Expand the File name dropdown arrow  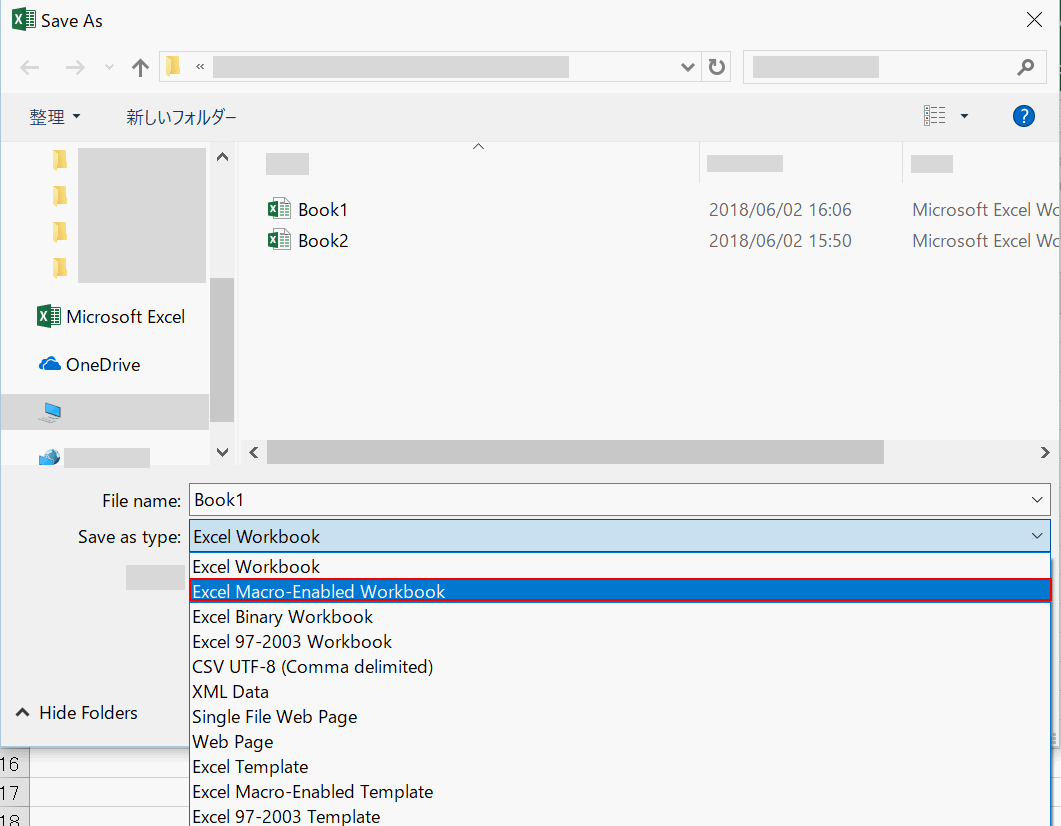click(x=1037, y=500)
